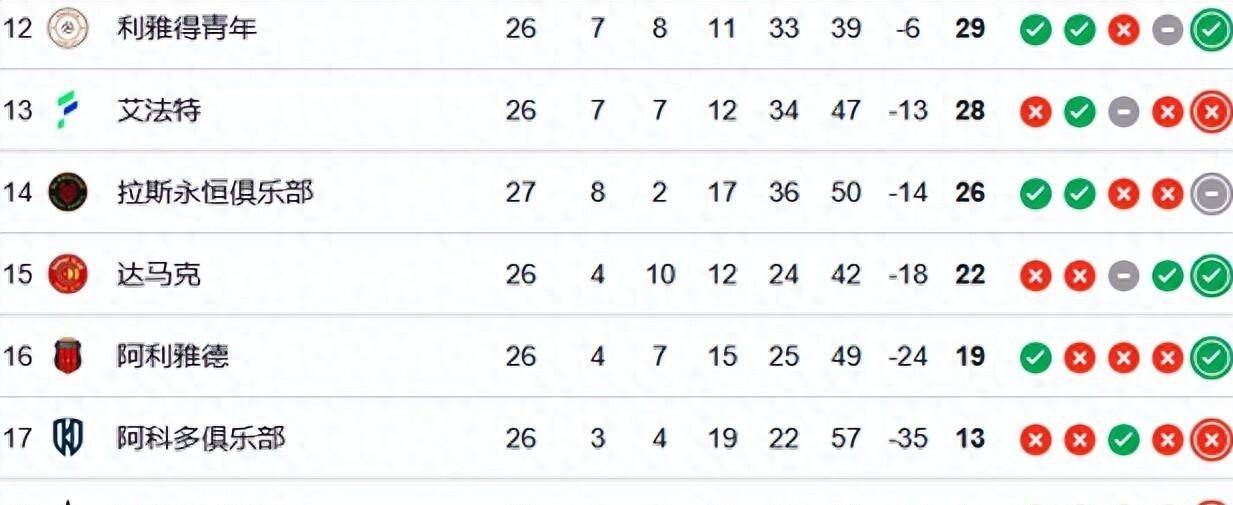Screen dimensions: 1233x505
Task: Open the 拉斯永恒俱乐部 club crest
Action: point(68,191)
